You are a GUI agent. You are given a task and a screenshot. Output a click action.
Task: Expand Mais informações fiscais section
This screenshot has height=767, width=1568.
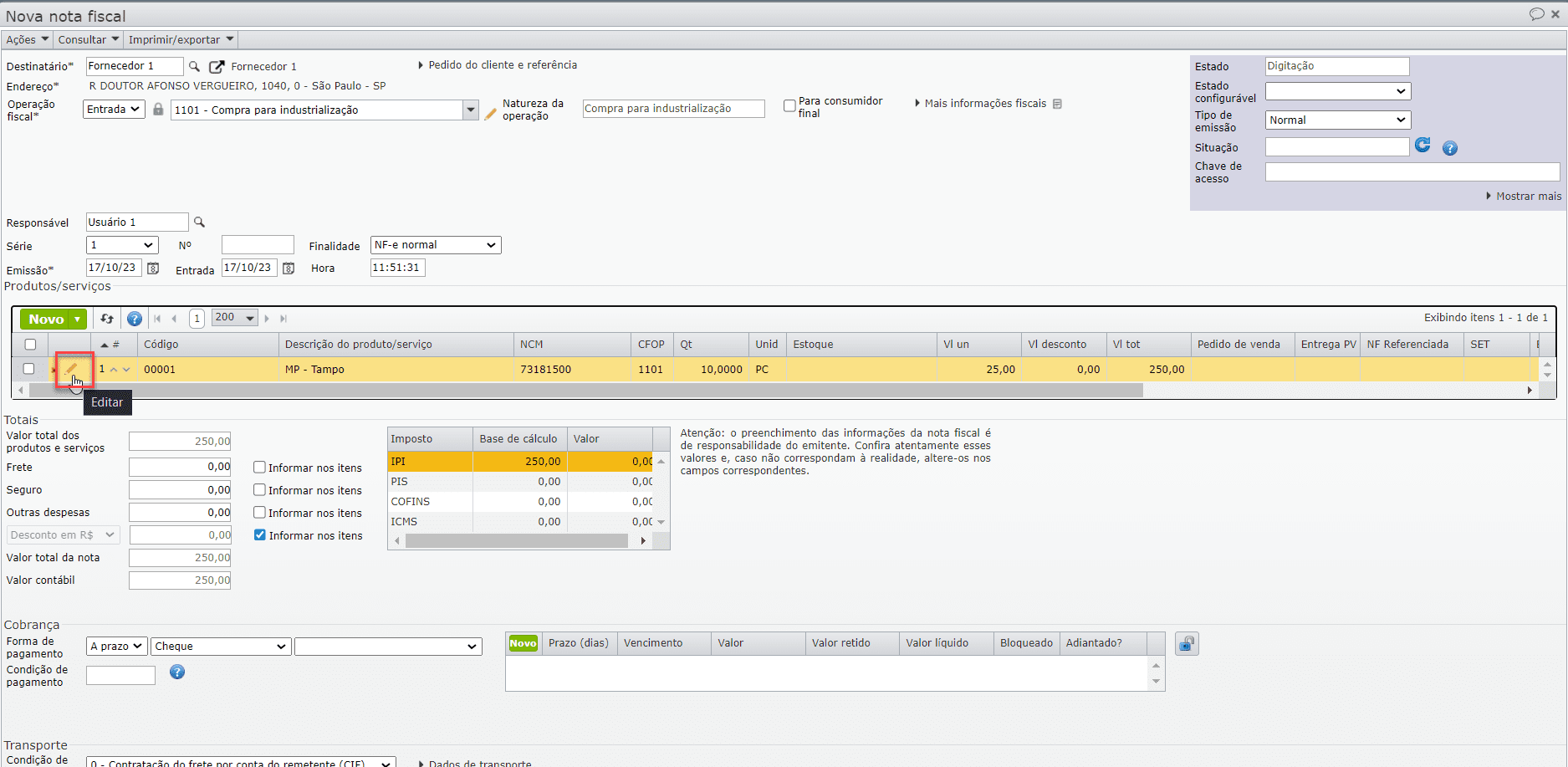[x=984, y=104]
